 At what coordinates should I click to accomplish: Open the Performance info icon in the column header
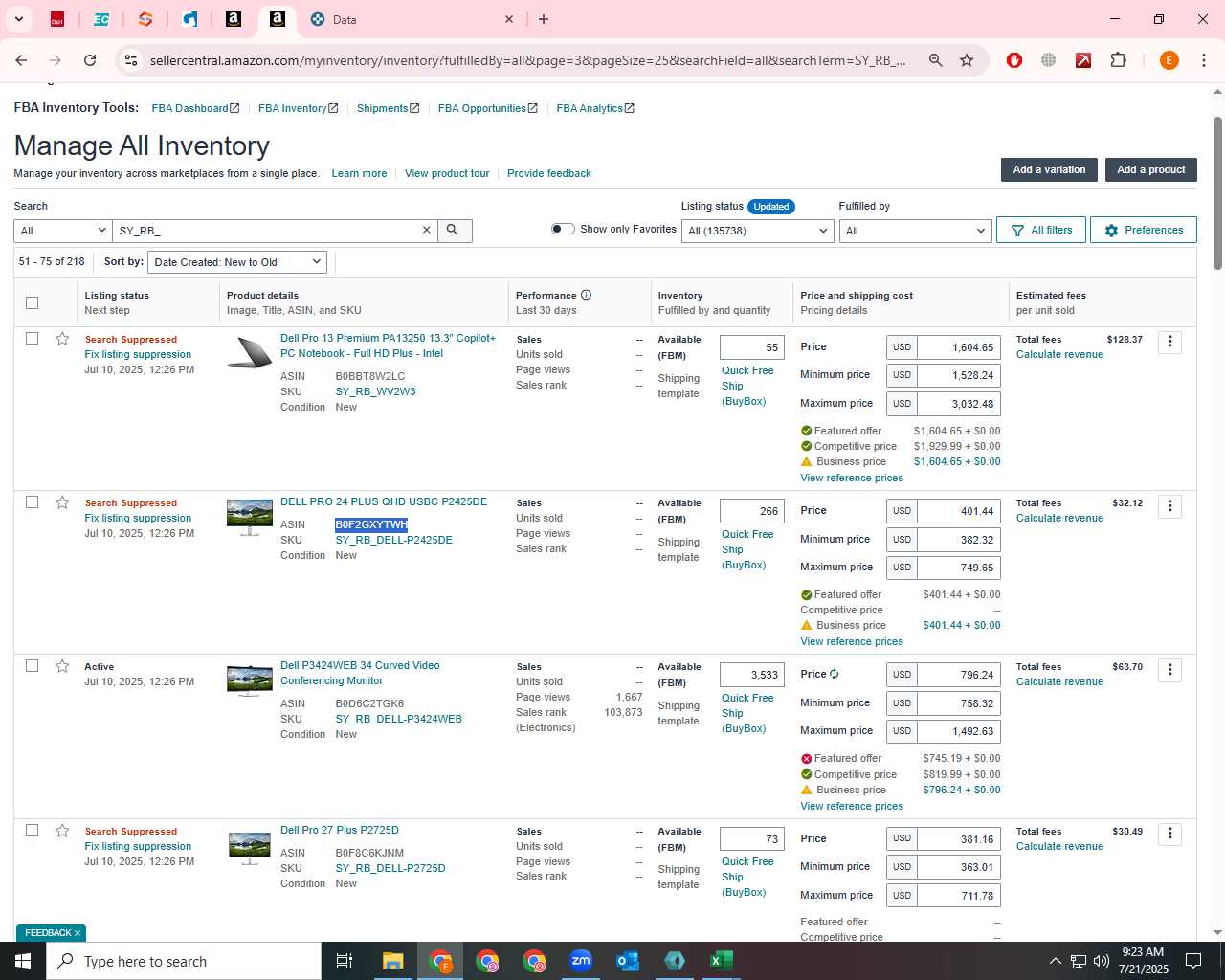tap(586, 295)
